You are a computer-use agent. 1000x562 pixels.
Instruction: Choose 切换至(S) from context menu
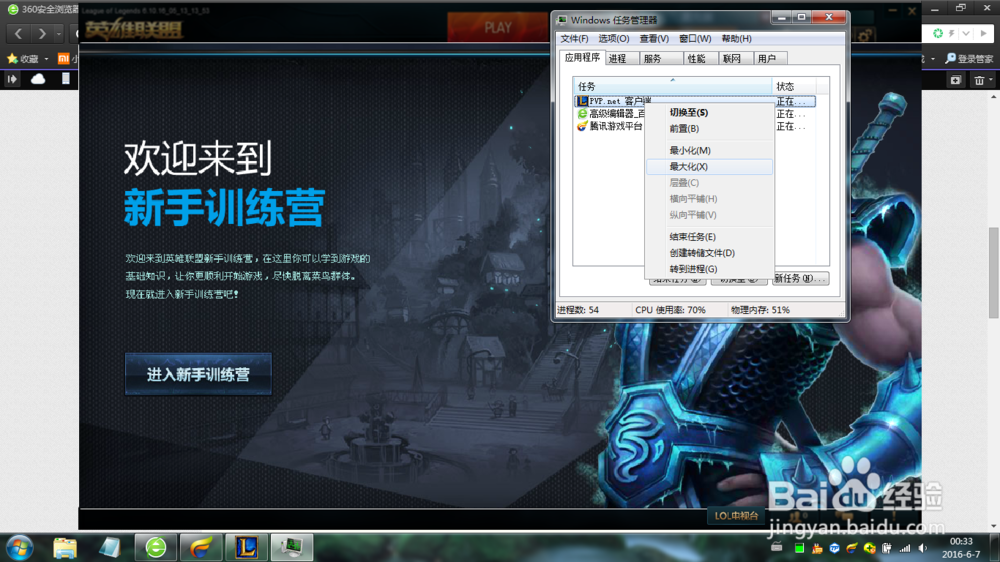click(709, 112)
